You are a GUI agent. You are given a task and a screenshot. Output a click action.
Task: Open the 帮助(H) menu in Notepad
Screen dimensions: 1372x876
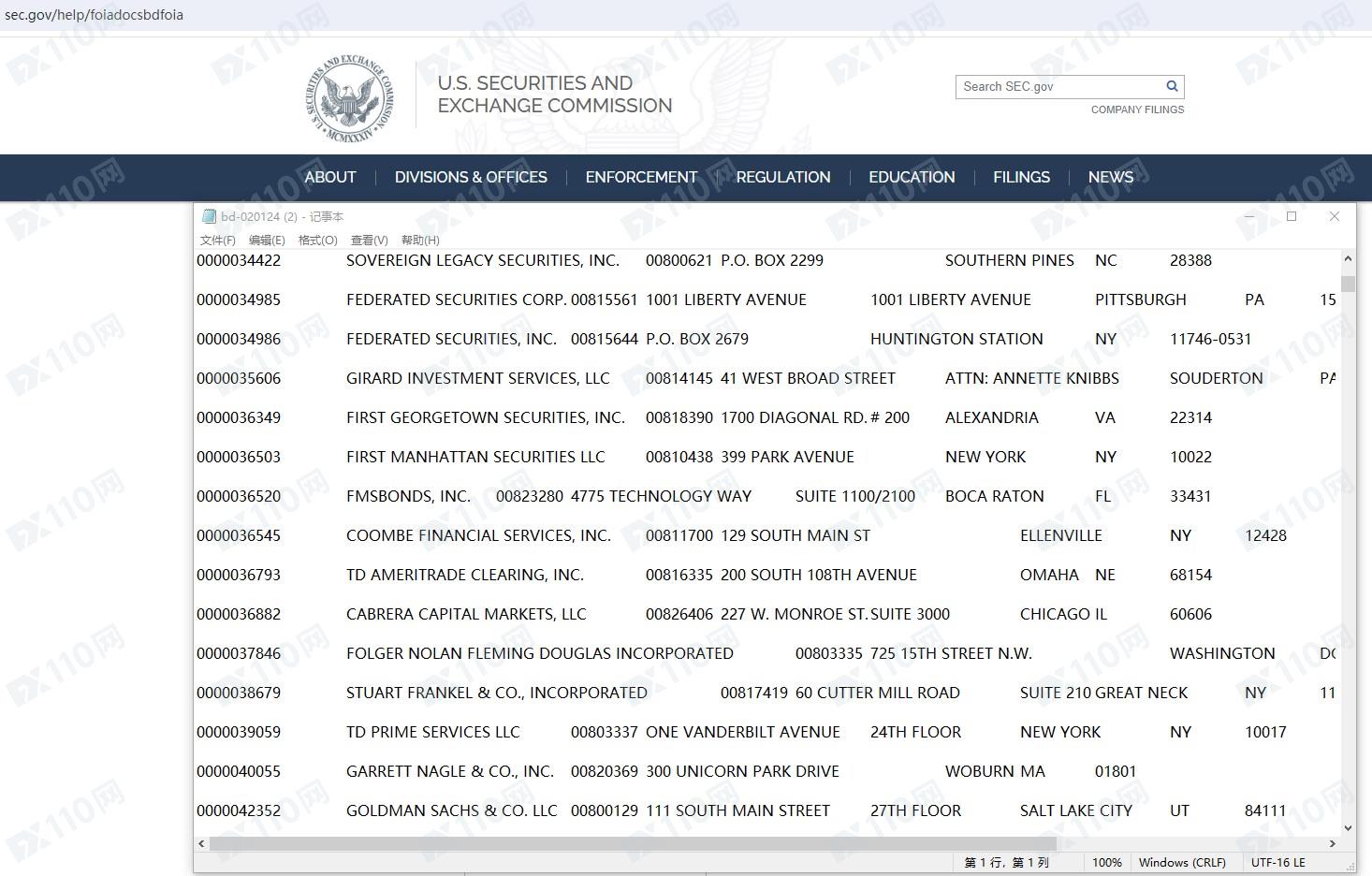pyautogui.click(x=420, y=241)
